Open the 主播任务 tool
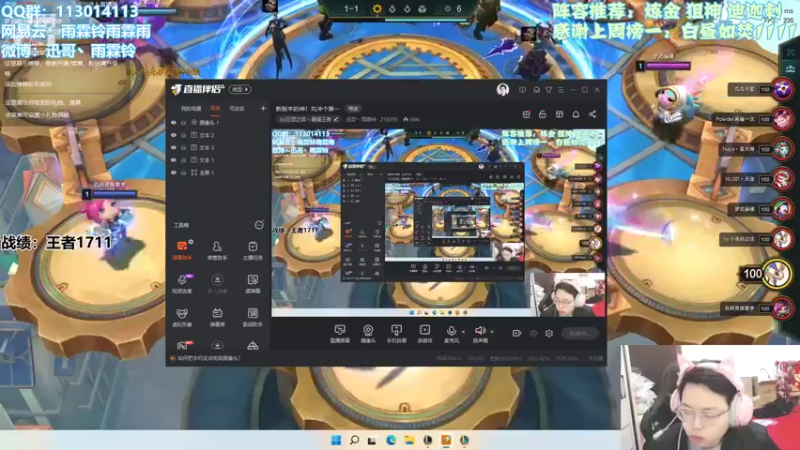This screenshot has width=800, height=450. pyautogui.click(x=253, y=251)
